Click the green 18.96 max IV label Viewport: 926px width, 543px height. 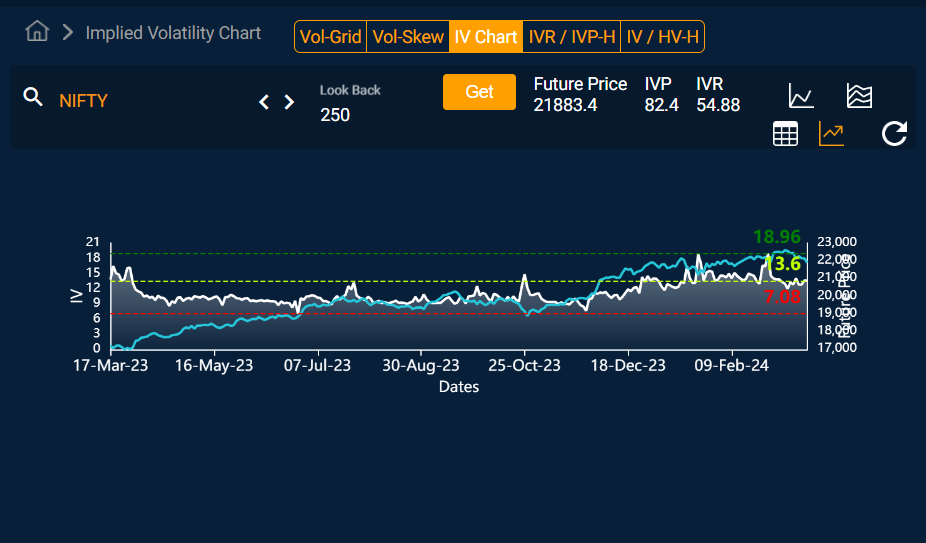pos(777,237)
